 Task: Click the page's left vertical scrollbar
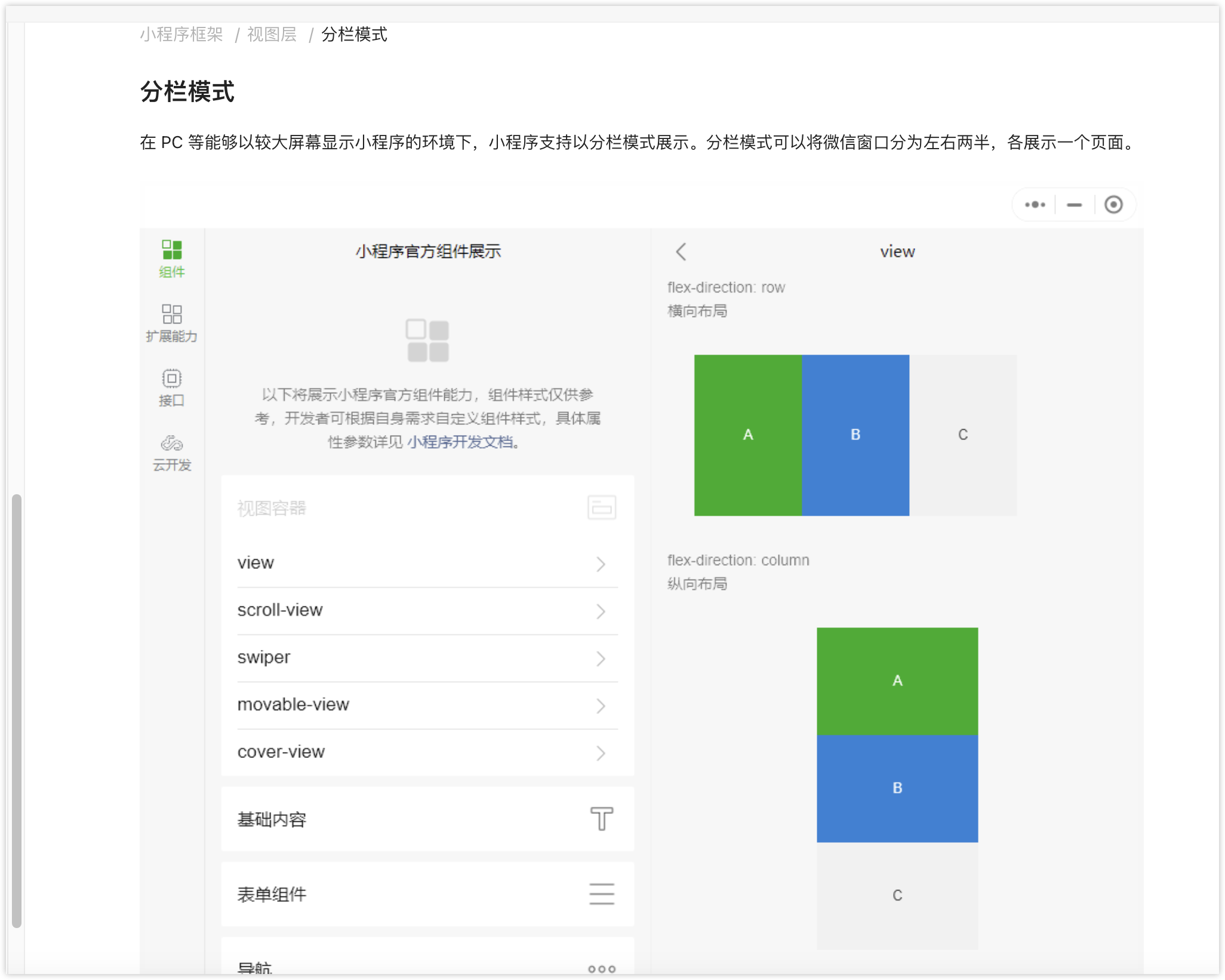pos(17,710)
